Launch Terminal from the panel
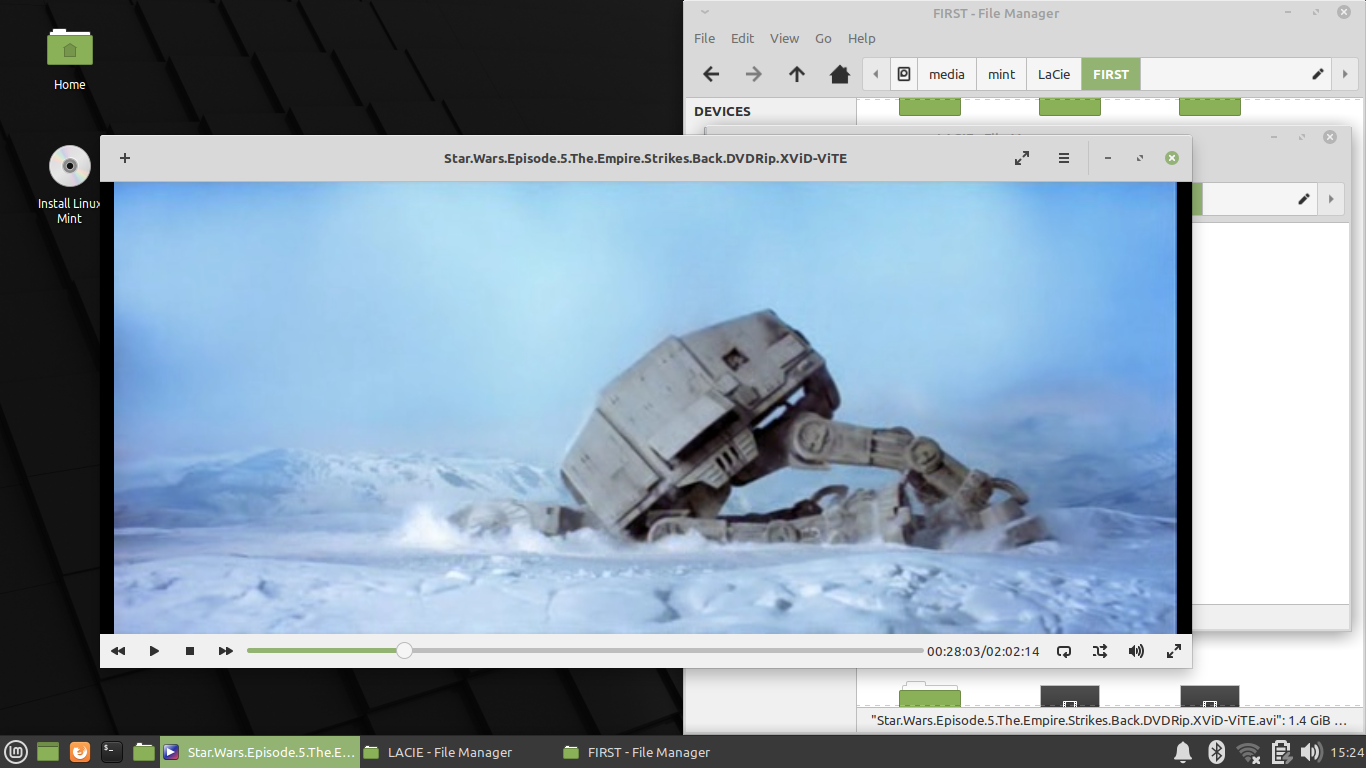The width and height of the screenshot is (1366, 768). click(x=112, y=752)
